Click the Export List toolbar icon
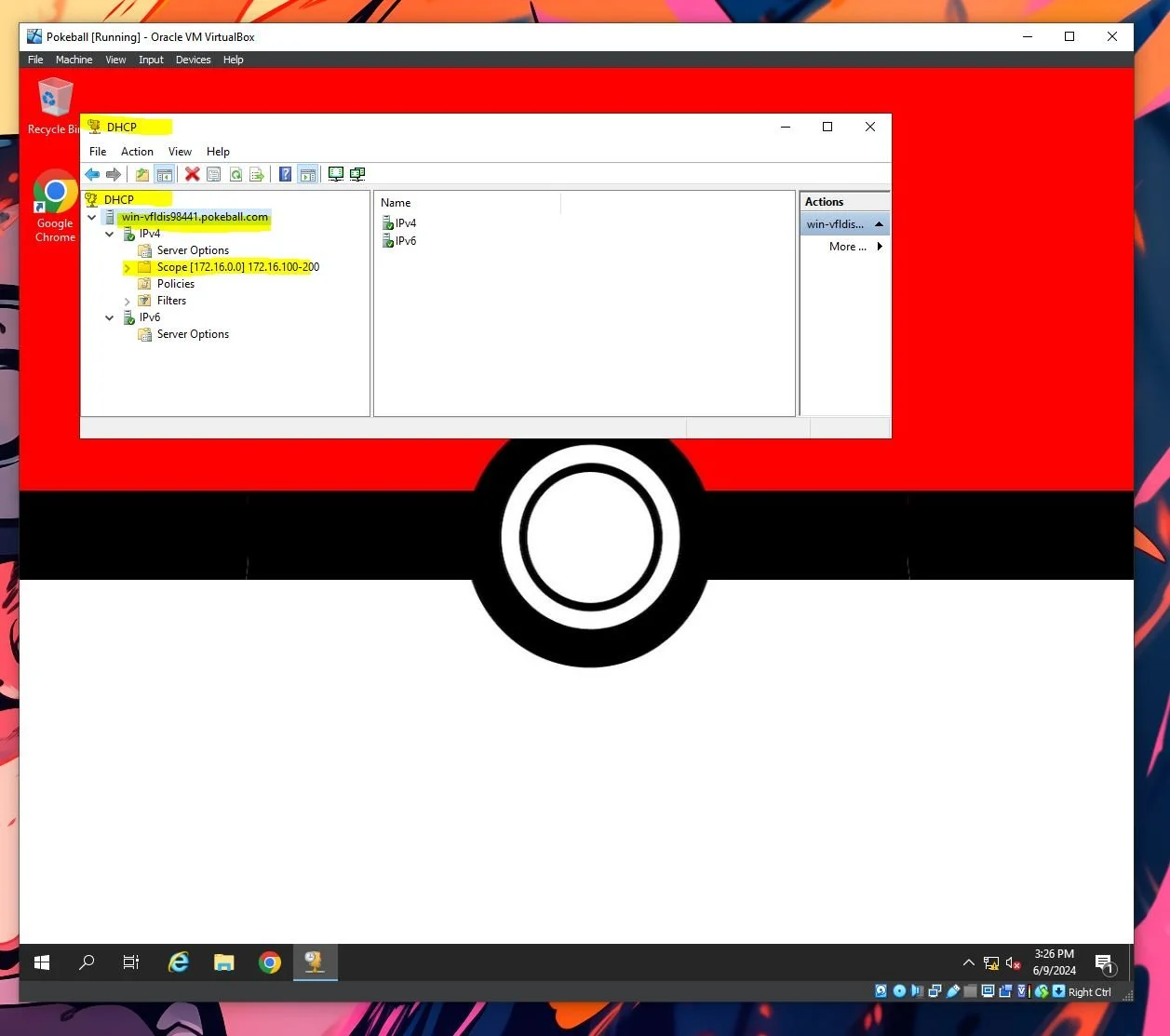 257,174
